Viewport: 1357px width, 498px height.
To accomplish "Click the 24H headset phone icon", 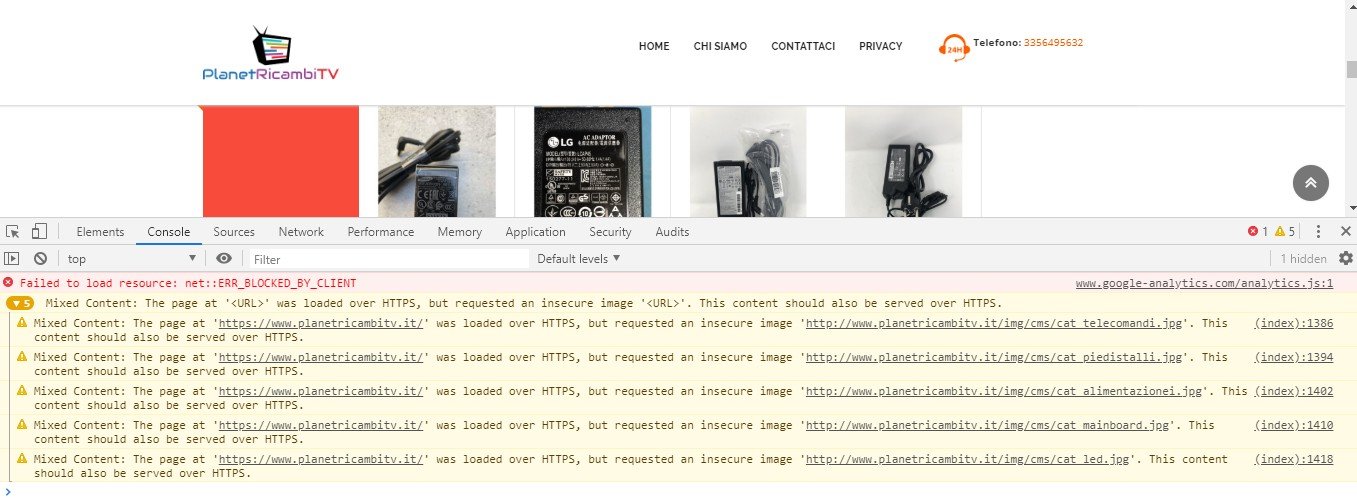I will (x=954, y=47).
